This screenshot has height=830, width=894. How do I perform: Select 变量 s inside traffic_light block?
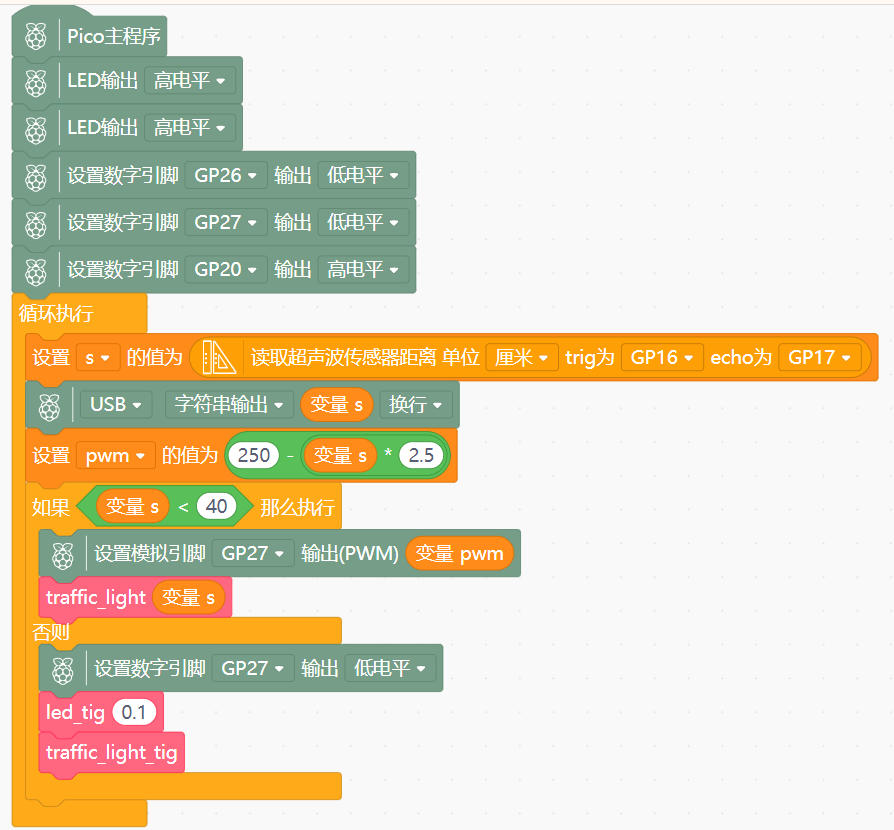[189, 597]
